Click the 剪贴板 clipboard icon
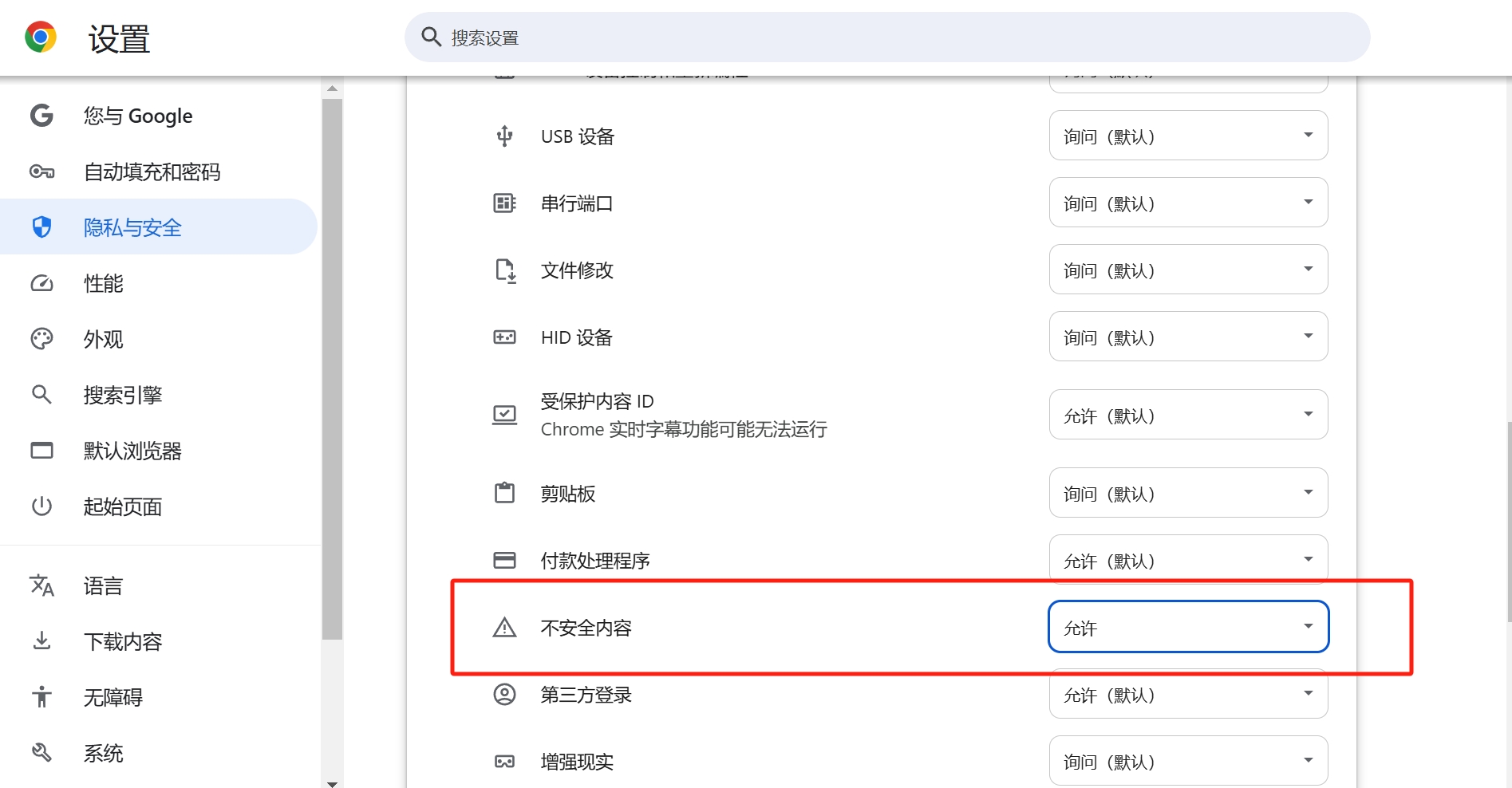 (504, 493)
